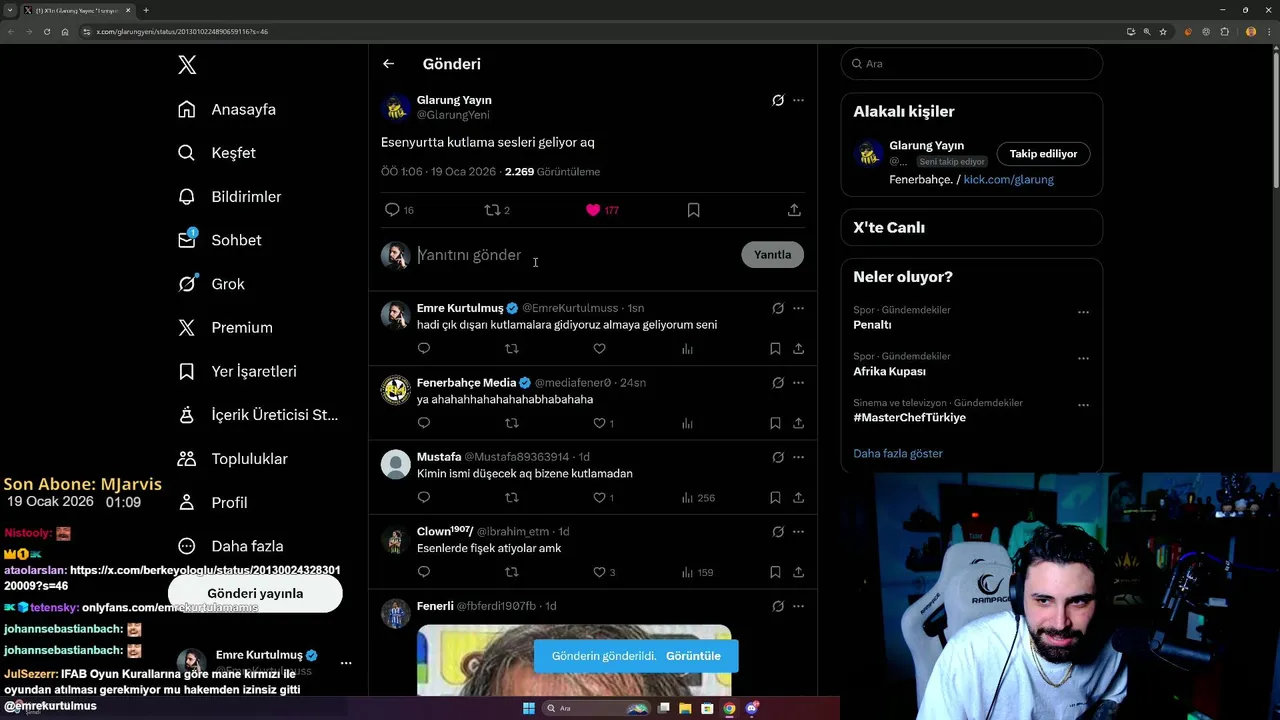Like Clown1907's comment

coord(603,572)
